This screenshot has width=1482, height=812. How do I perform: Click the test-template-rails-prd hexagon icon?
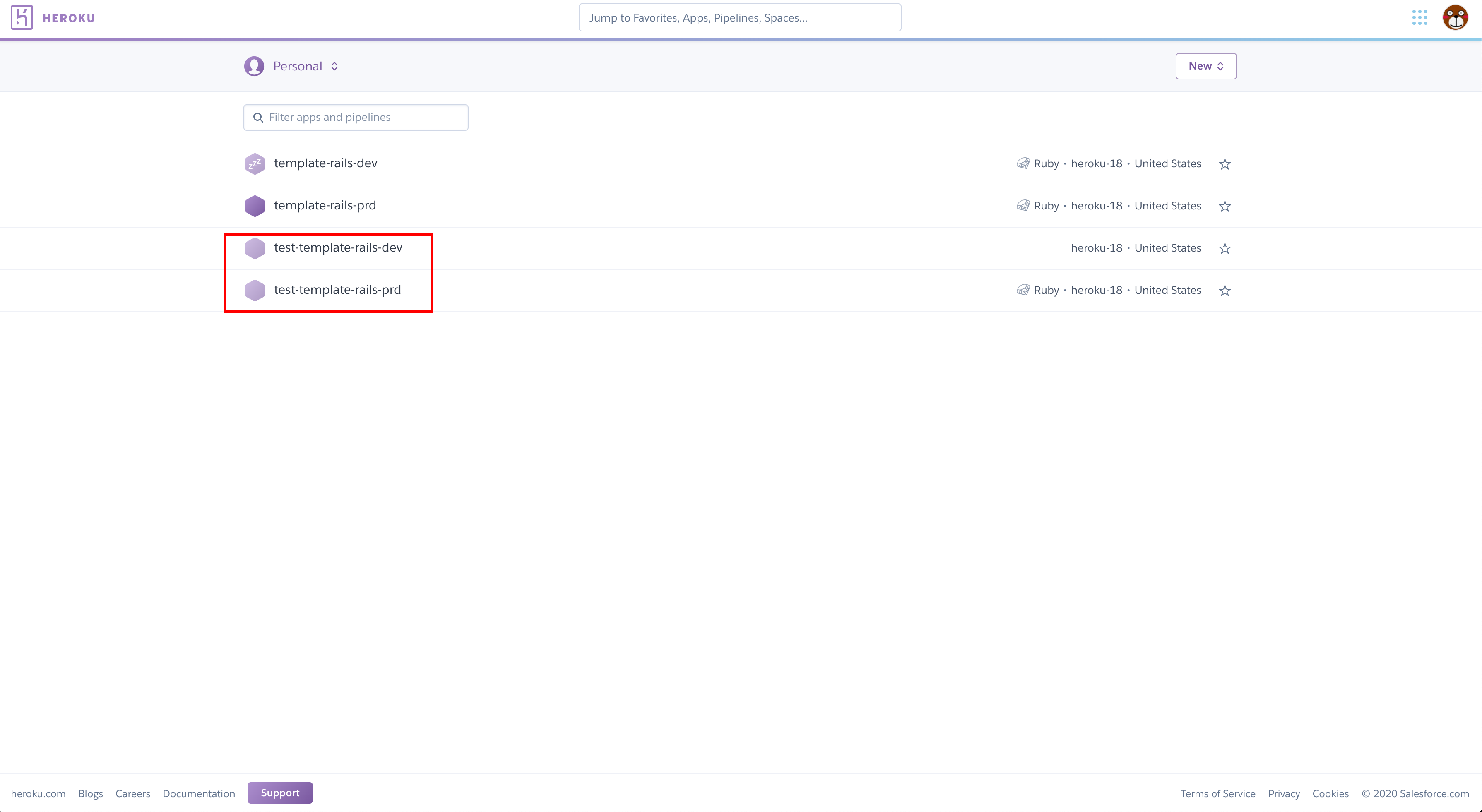coord(255,291)
